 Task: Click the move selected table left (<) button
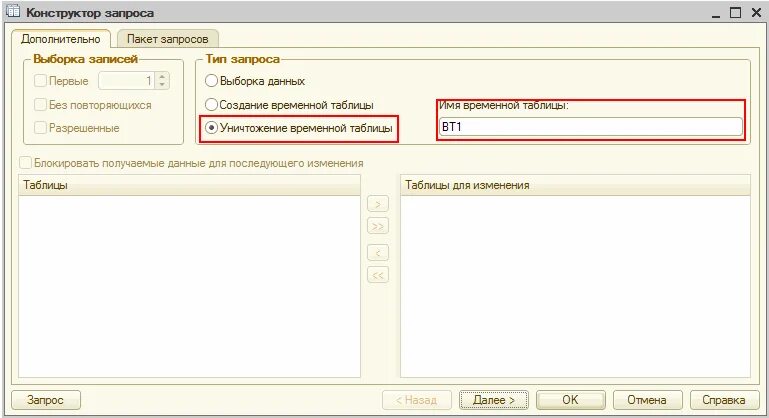point(378,253)
